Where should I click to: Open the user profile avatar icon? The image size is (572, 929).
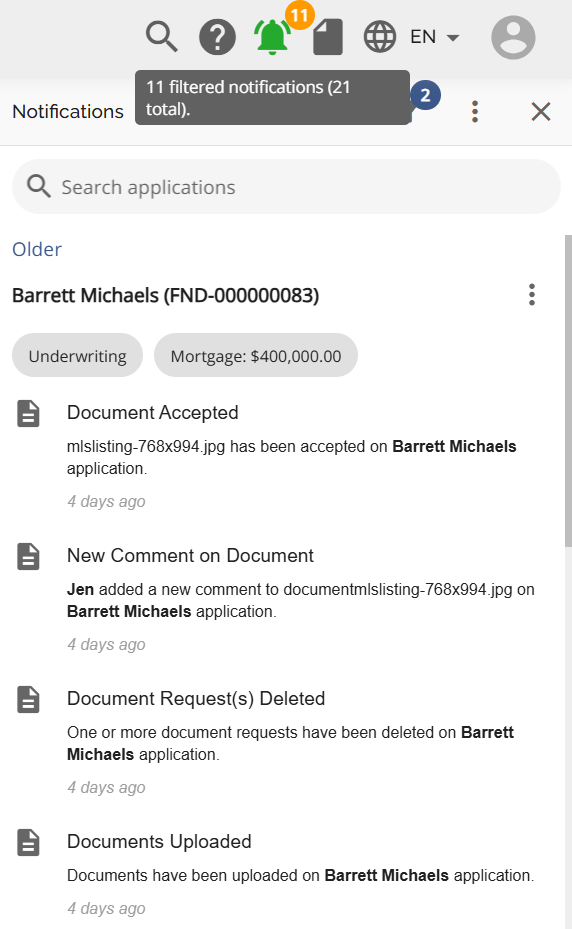[513, 37]
